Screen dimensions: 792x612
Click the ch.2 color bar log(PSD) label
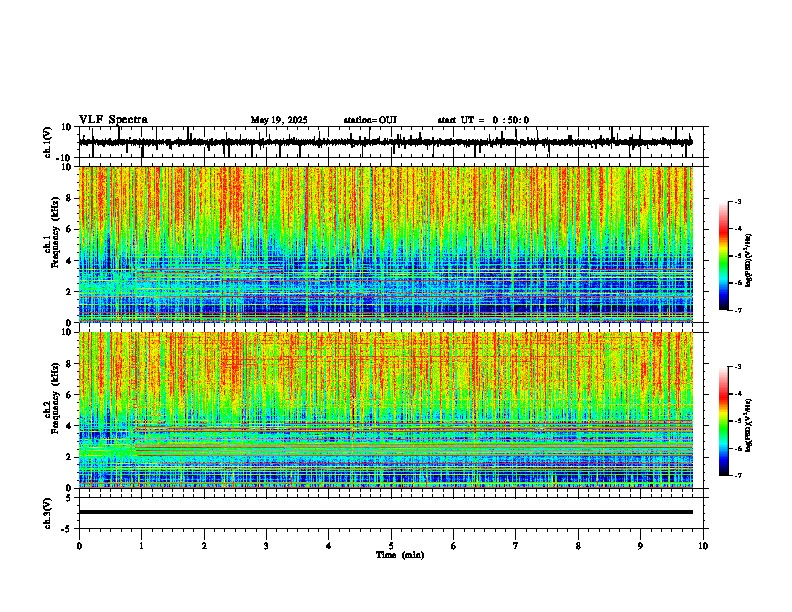pos(749,425)
